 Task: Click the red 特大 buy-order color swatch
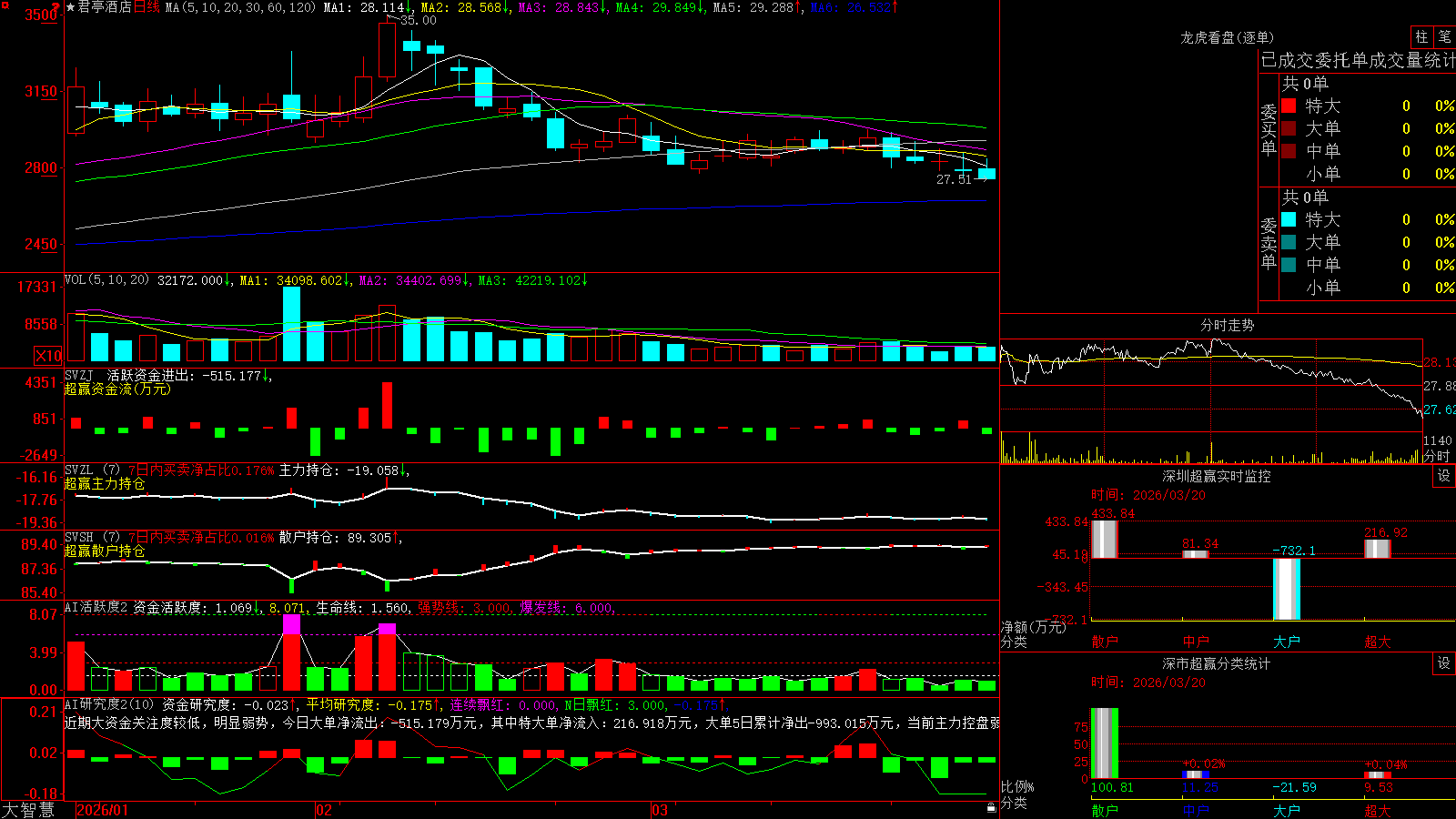pos(1289,106)
